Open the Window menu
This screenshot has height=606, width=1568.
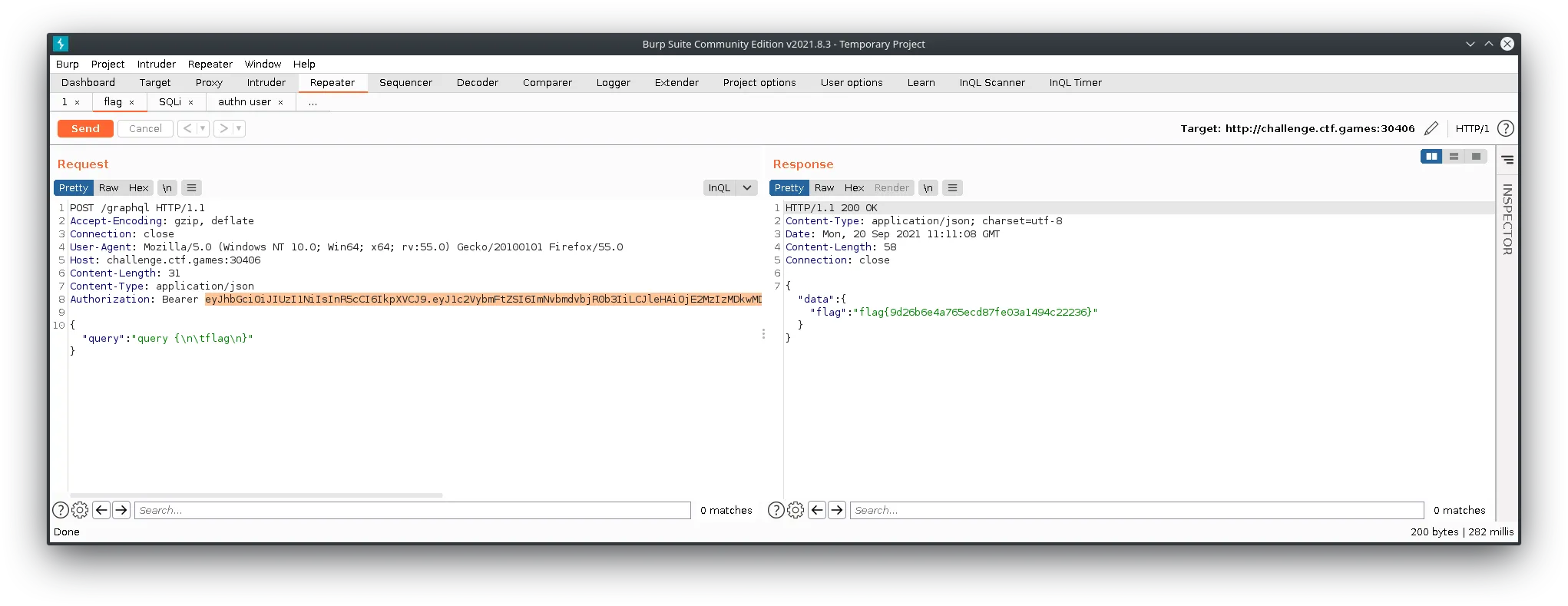click(263, 64)
